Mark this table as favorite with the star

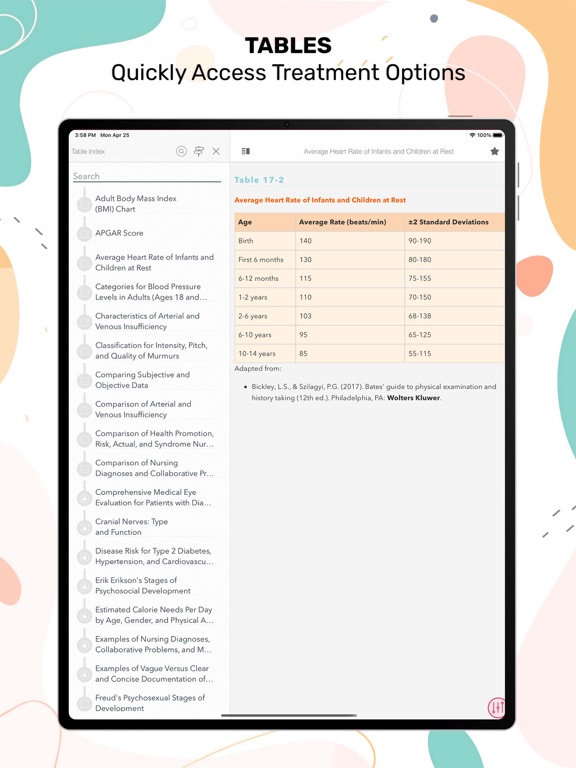pos(495,151)
